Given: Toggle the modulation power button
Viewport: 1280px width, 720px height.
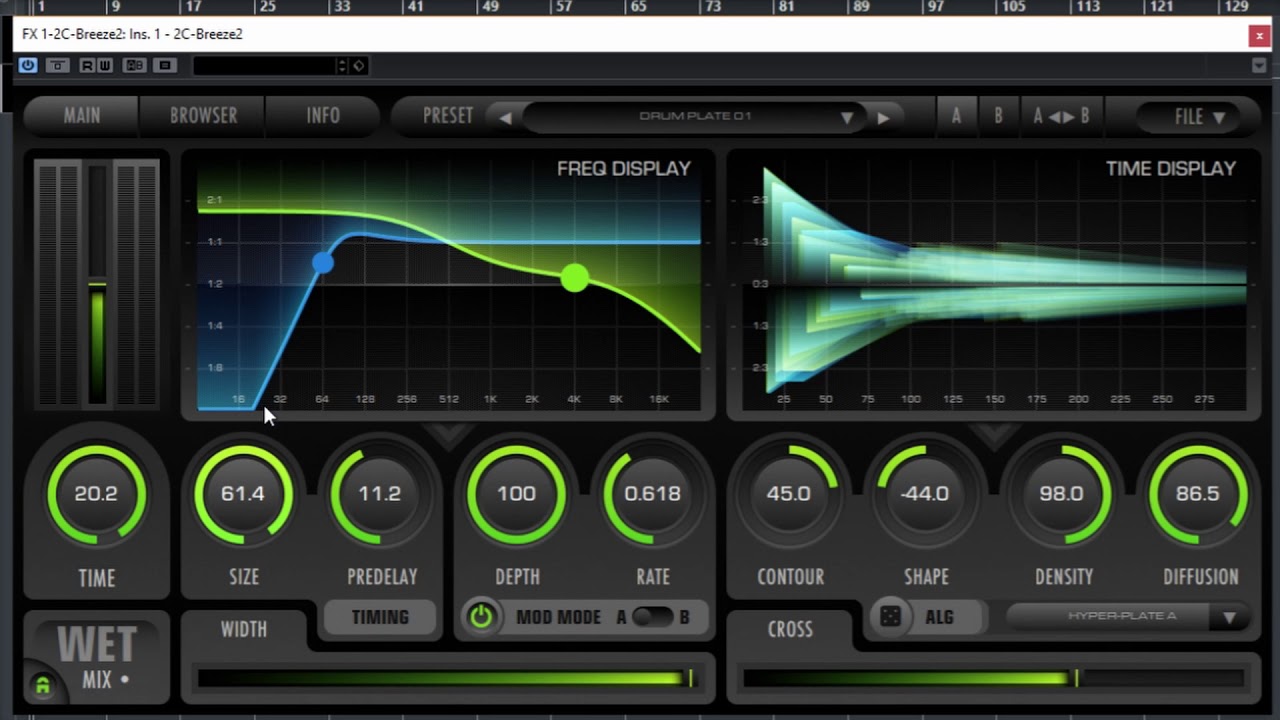Looking at the screenshot, I should tap(481, 617).
